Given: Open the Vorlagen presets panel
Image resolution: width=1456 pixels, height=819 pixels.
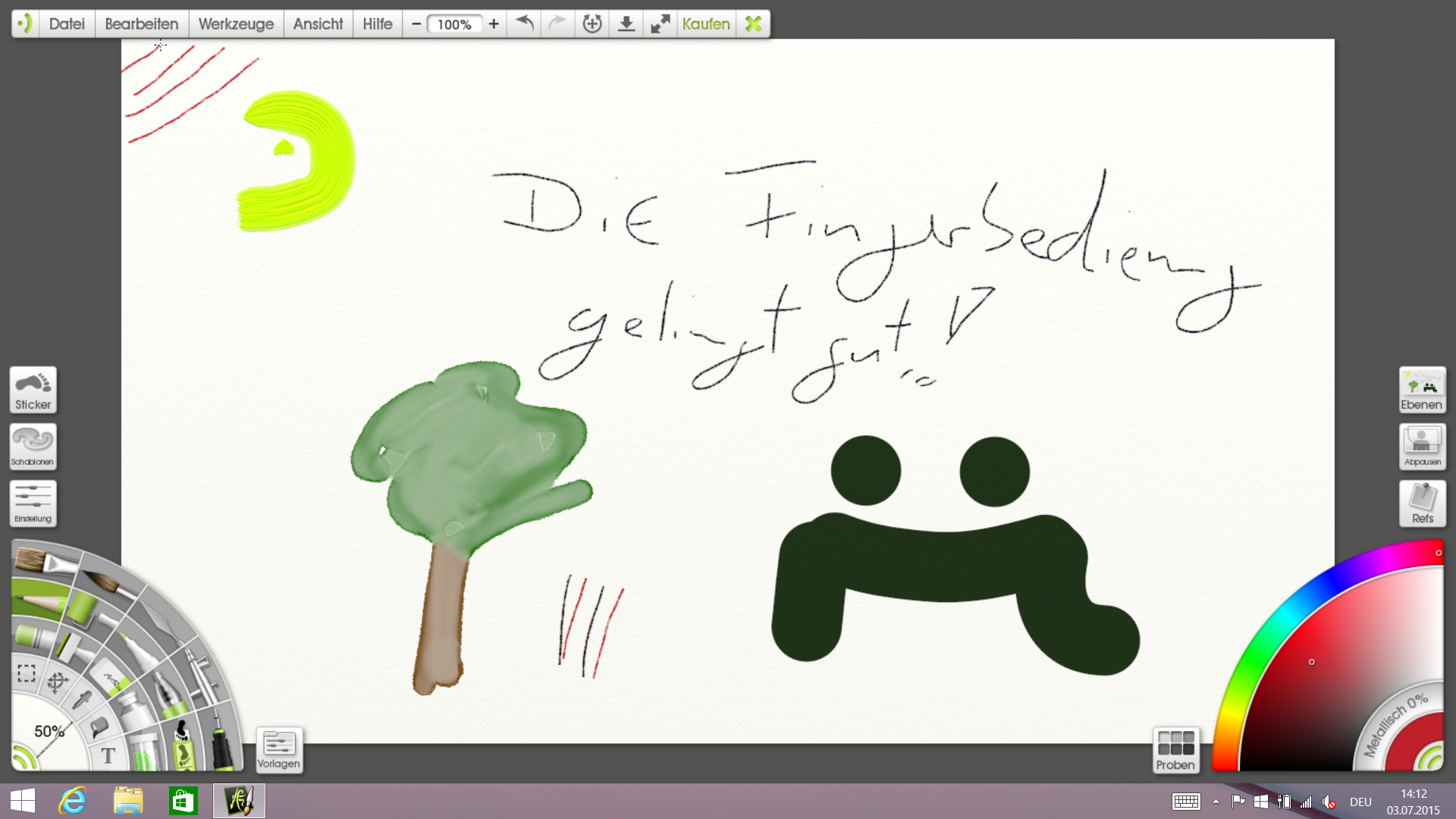Looking at the screenshot, I should (x=279, y=750).
